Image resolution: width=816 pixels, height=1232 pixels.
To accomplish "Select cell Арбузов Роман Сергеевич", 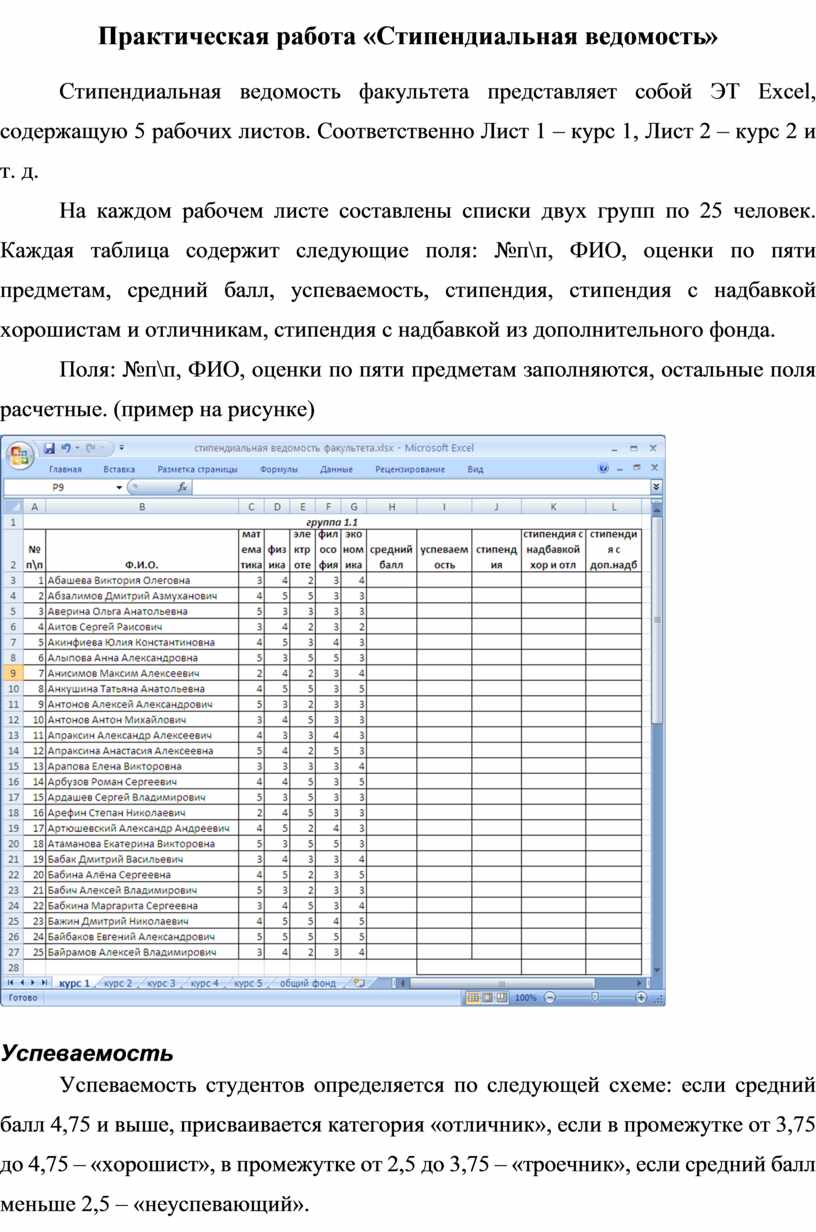I will click(141, 782).
